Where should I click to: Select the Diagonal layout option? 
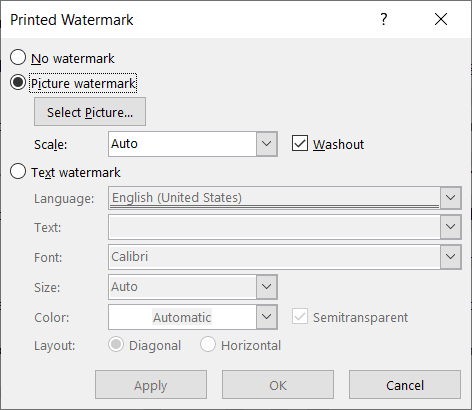point(116,345)
